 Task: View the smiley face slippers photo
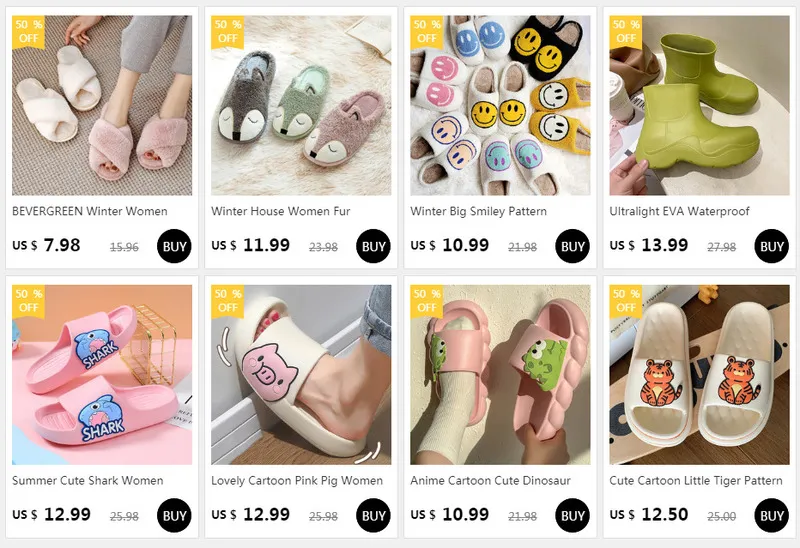(x=500, y=105)
